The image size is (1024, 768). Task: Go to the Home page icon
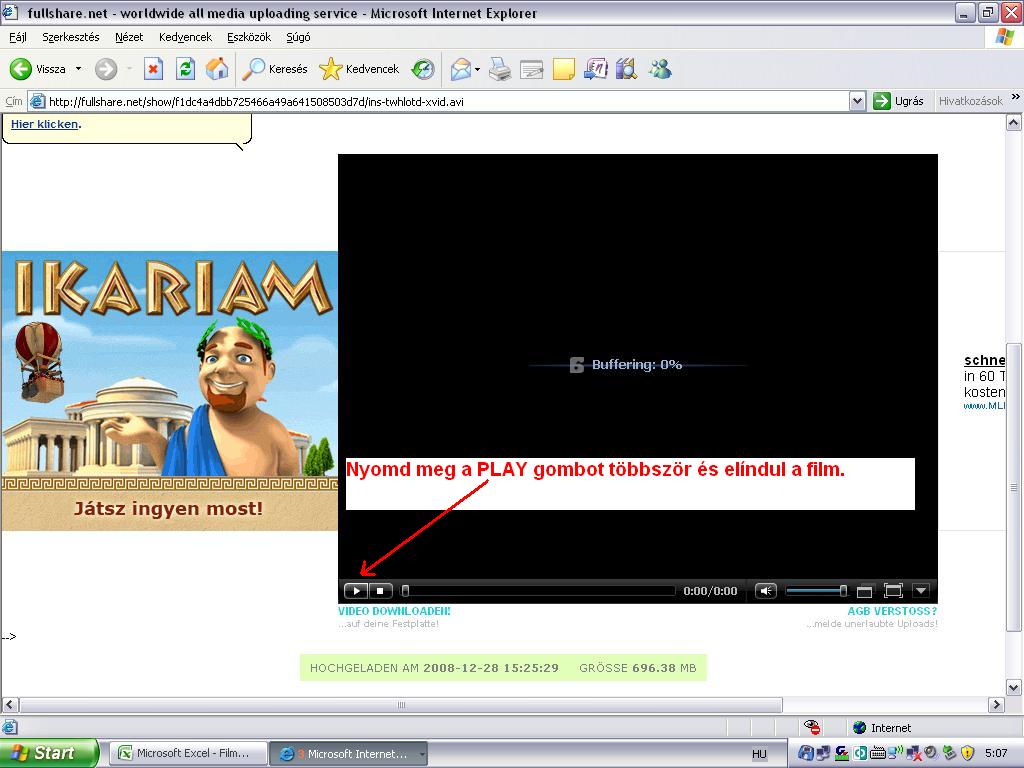click(x=217, y=69)
